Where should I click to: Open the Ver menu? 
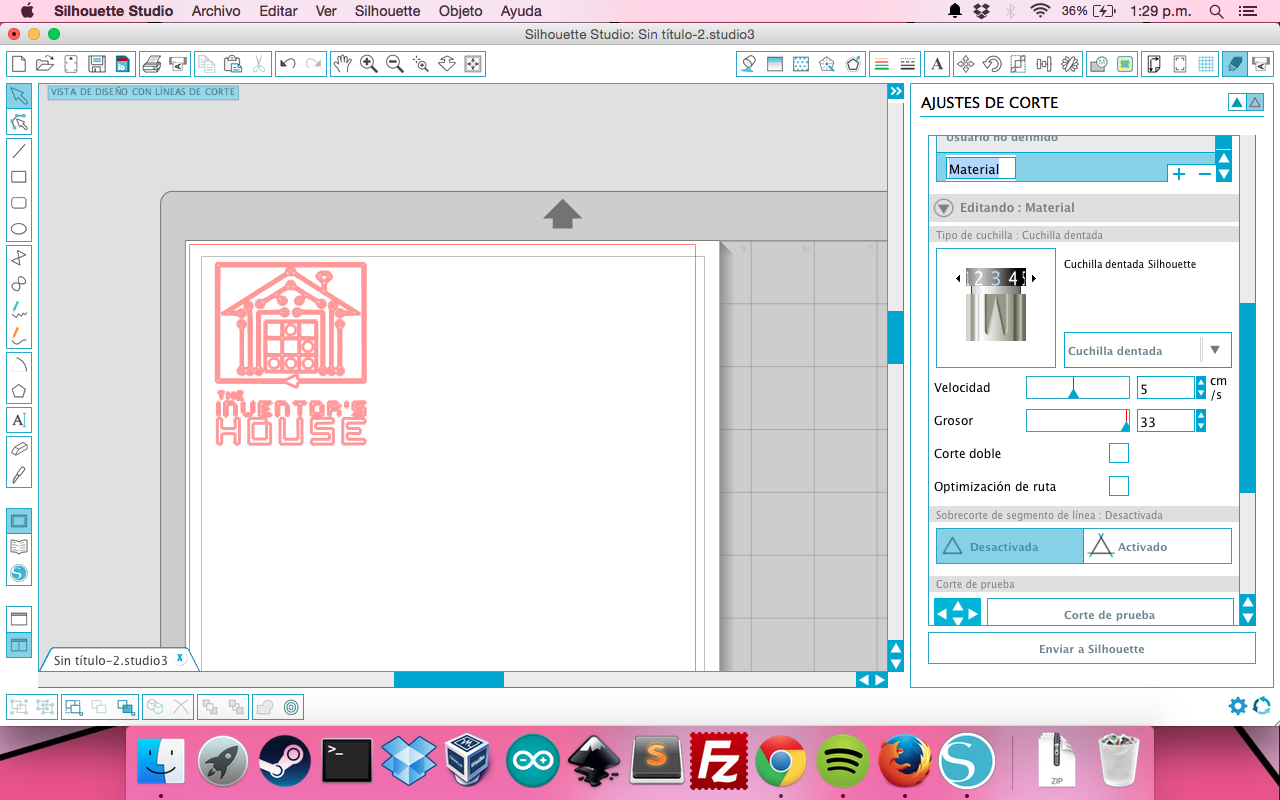coord(326,11)
